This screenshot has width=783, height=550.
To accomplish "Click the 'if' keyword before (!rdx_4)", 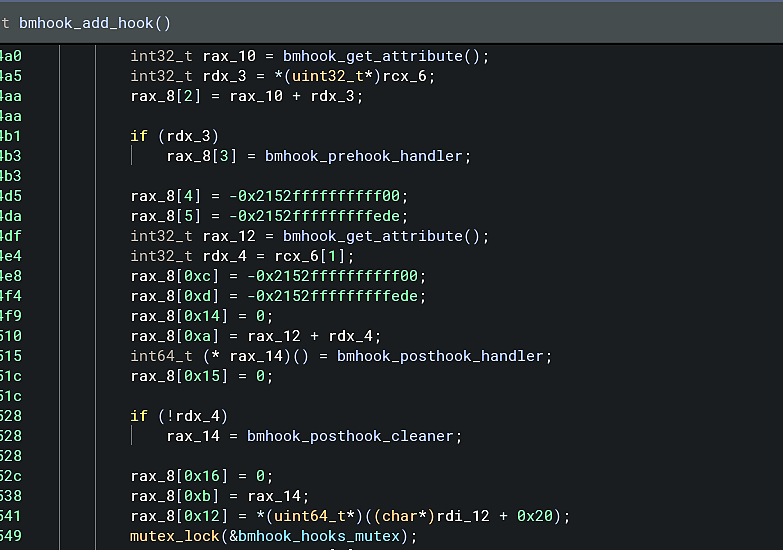I will [138, 416].
